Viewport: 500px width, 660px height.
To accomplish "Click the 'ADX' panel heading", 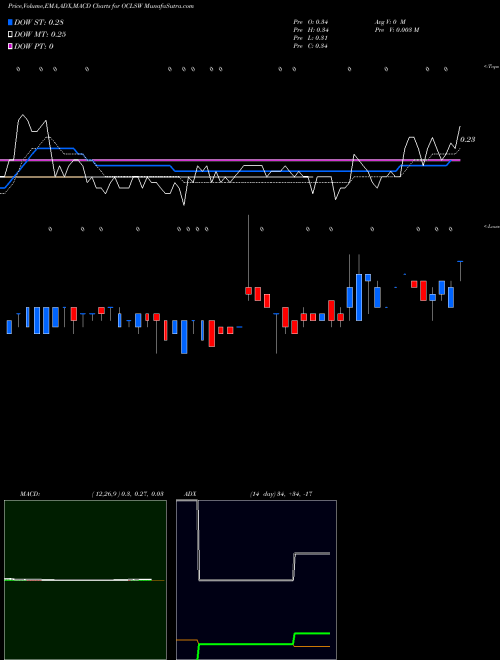I will [190, 494].
